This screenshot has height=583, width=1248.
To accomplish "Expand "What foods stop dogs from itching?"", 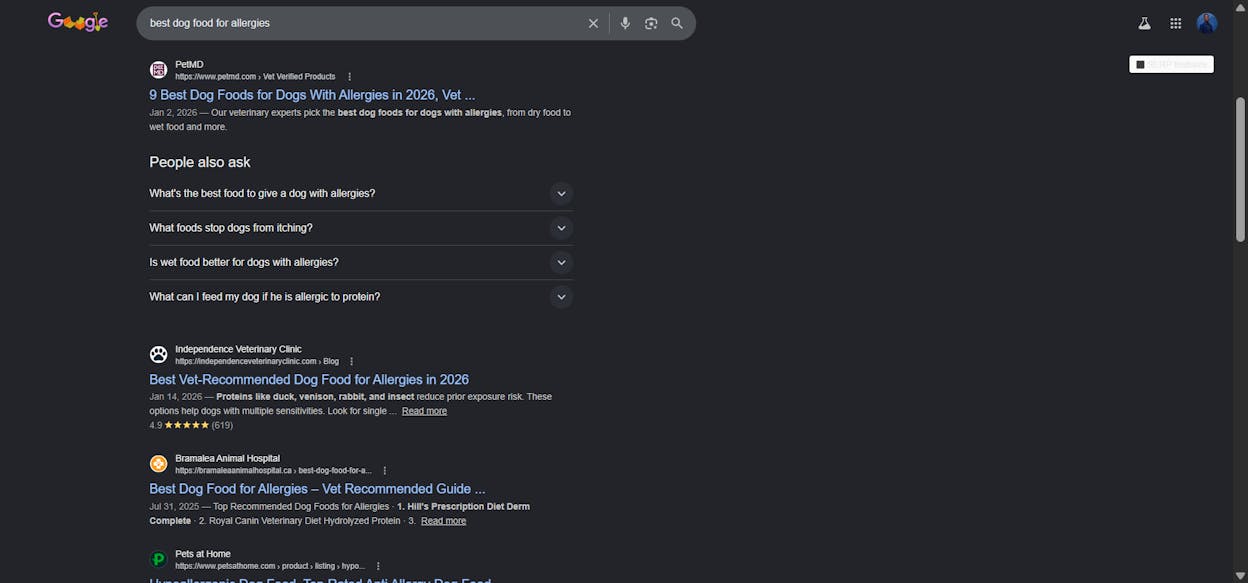I will (361, 228).
